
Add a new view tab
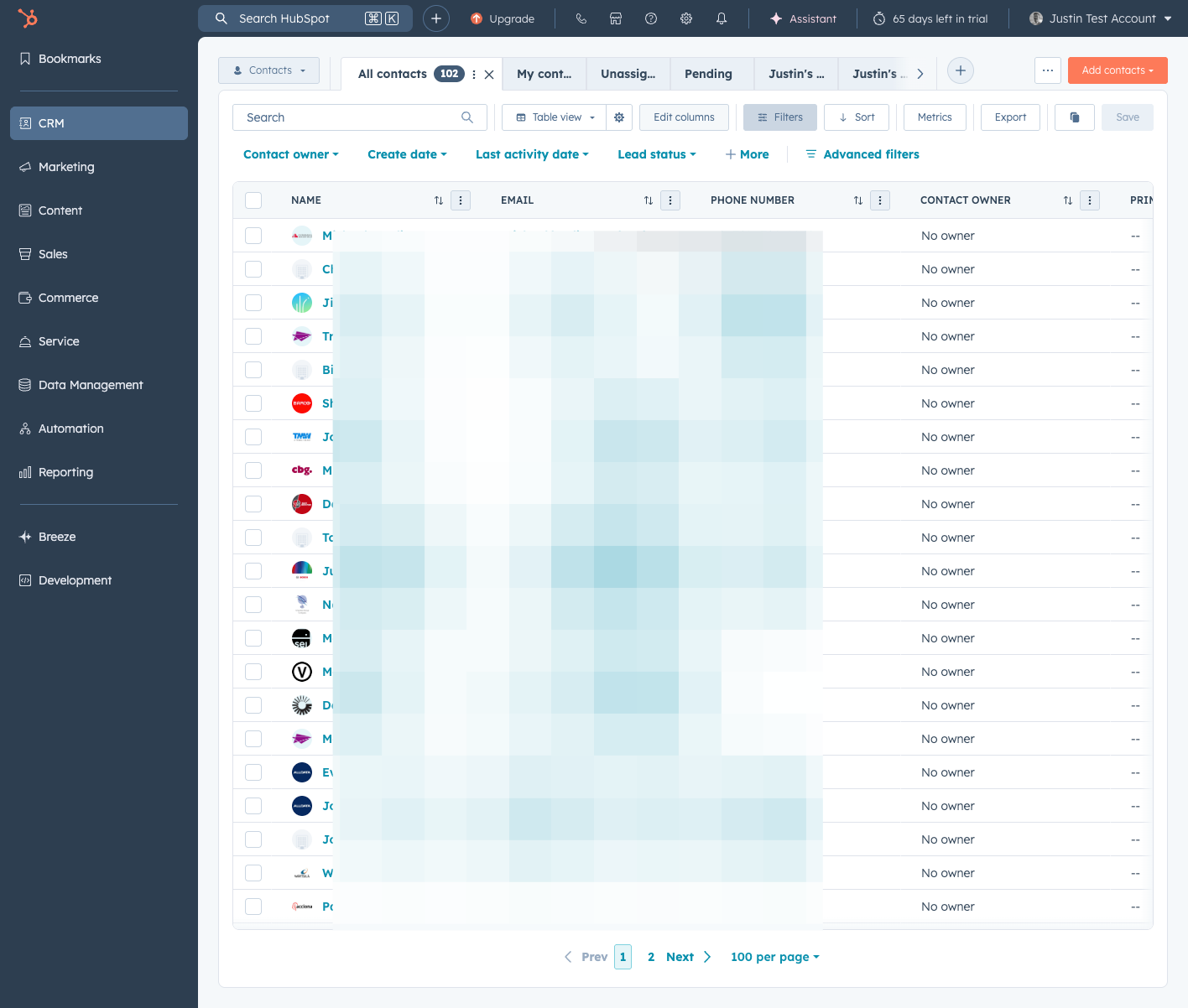coord(961,70)
